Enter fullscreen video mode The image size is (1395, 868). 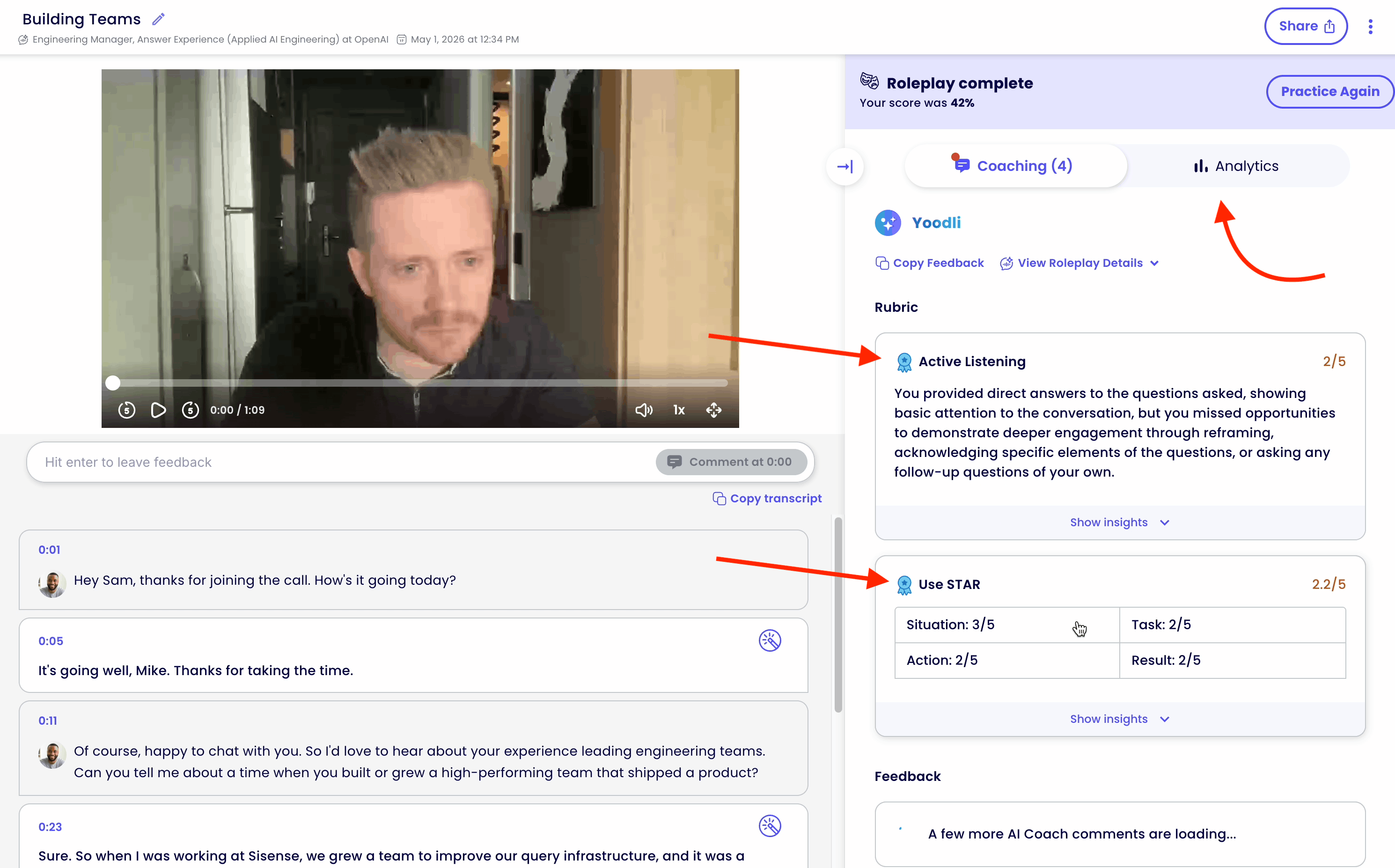coord(714,410)
